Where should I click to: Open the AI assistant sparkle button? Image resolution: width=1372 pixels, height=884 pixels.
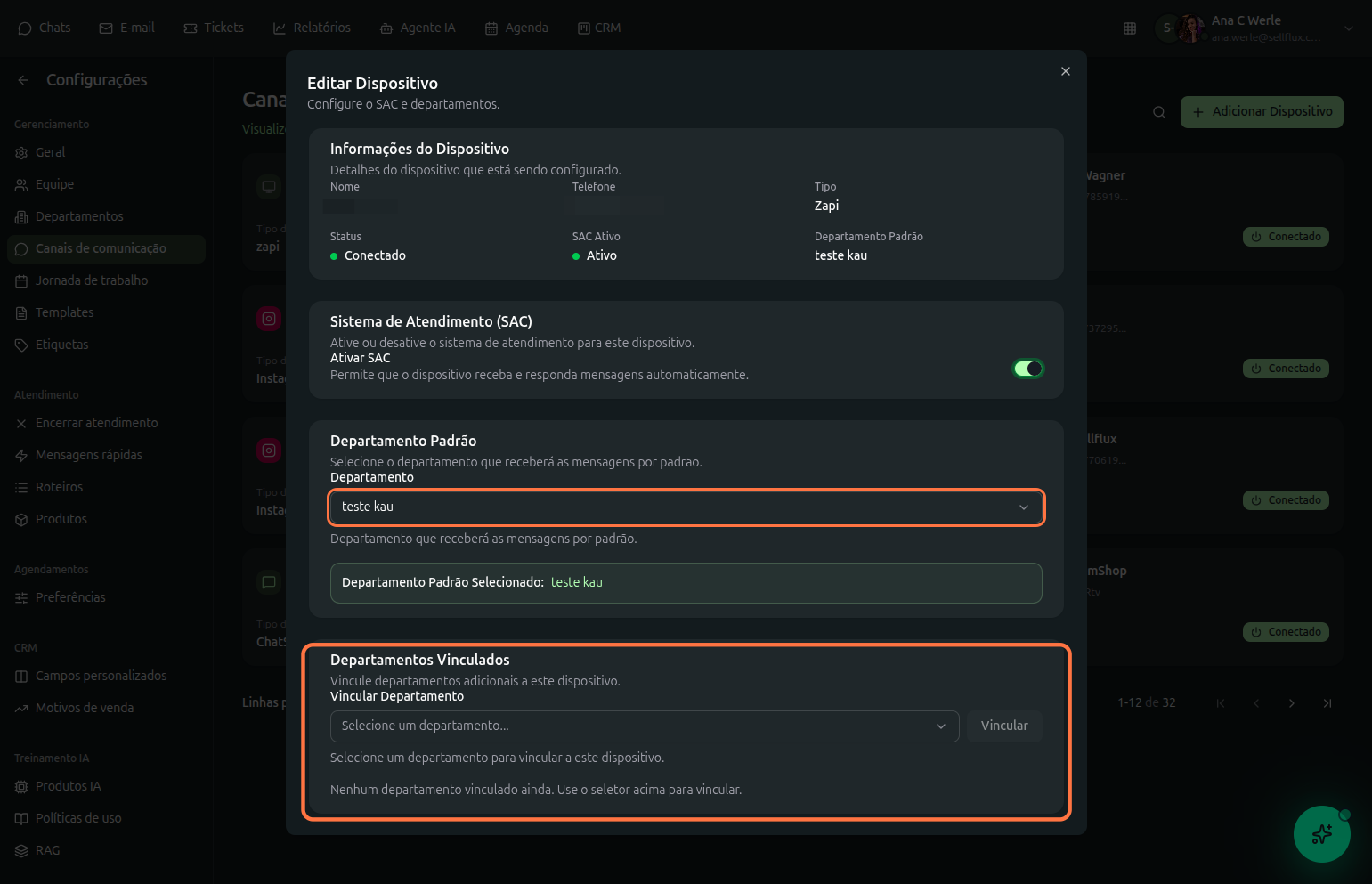1321,834
